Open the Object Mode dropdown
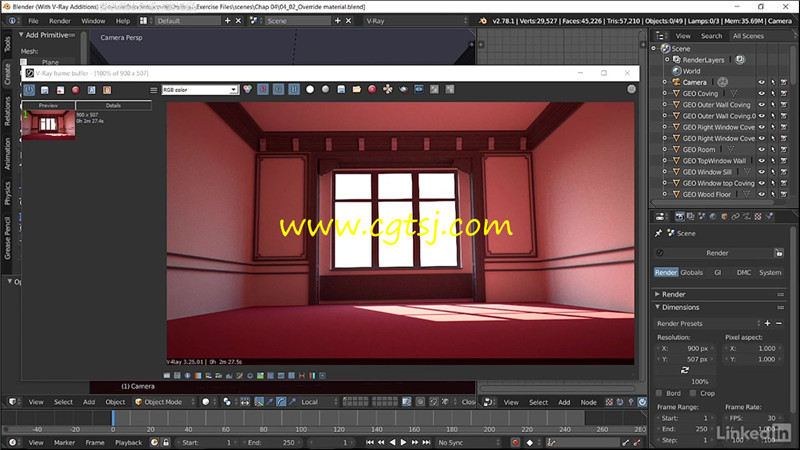Image resolution: width=800 pixels, height=450 pixels. pyautogui.click(x=164, y=402)
